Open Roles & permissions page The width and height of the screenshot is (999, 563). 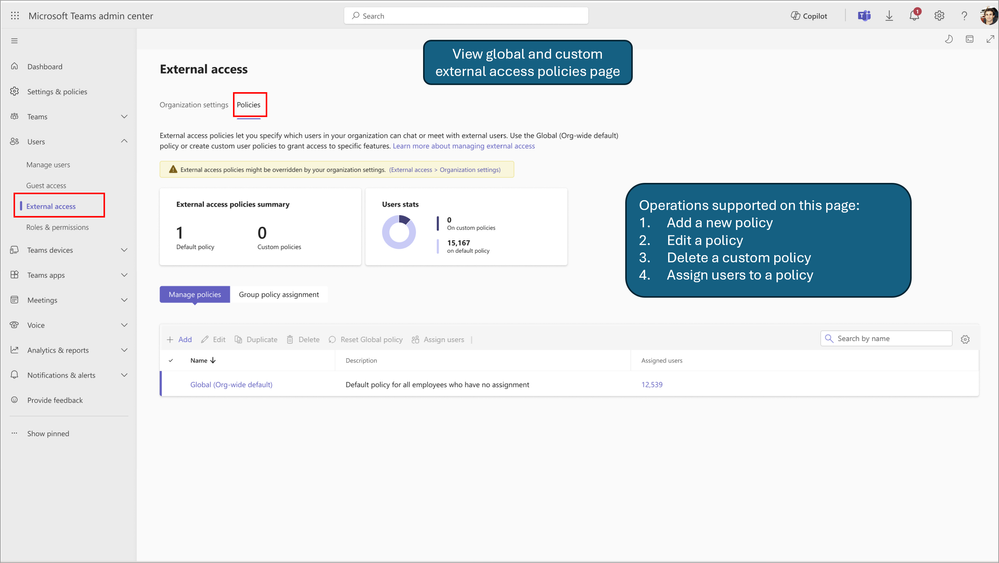tap(57, 227)
